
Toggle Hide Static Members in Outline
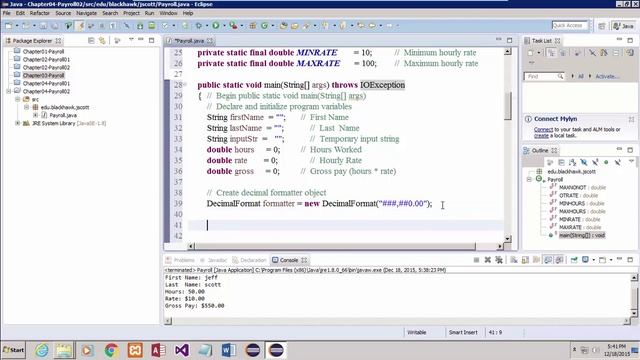(x=595, y=162)
